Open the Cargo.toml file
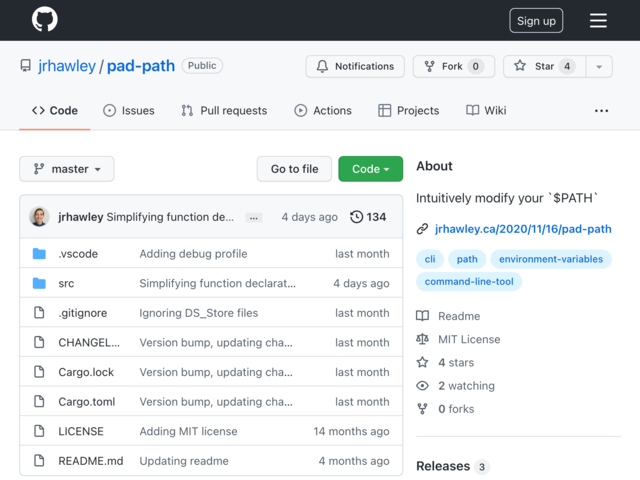The width and height of the screenshot is (640, 480). click(87, 402)
